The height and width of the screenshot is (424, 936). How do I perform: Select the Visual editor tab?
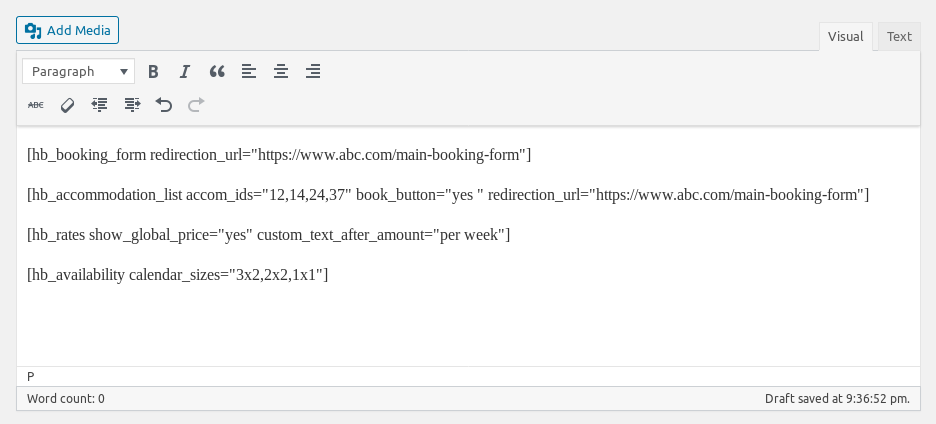(x=845, y=36)
